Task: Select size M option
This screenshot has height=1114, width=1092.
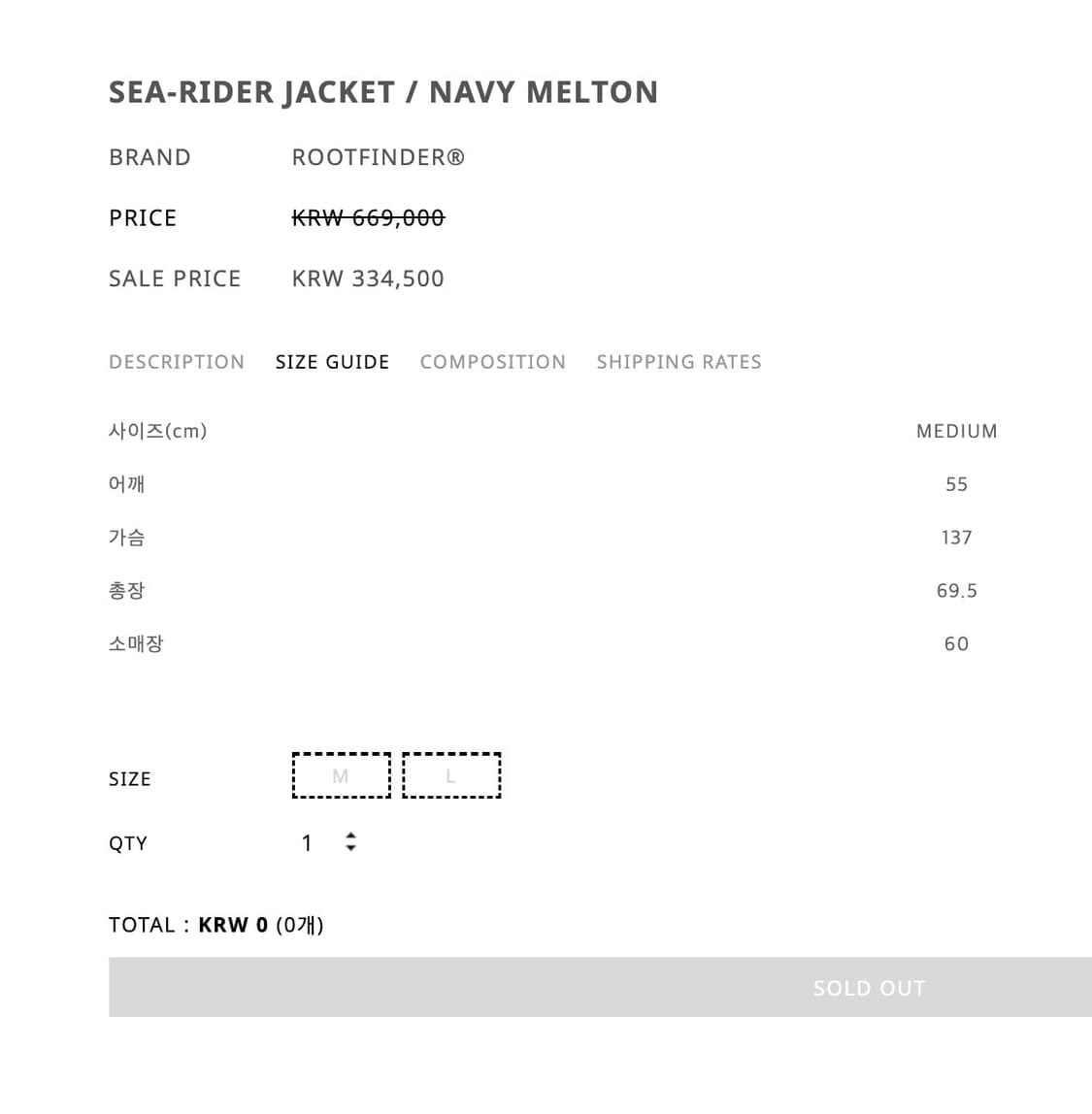Action: 341,776
